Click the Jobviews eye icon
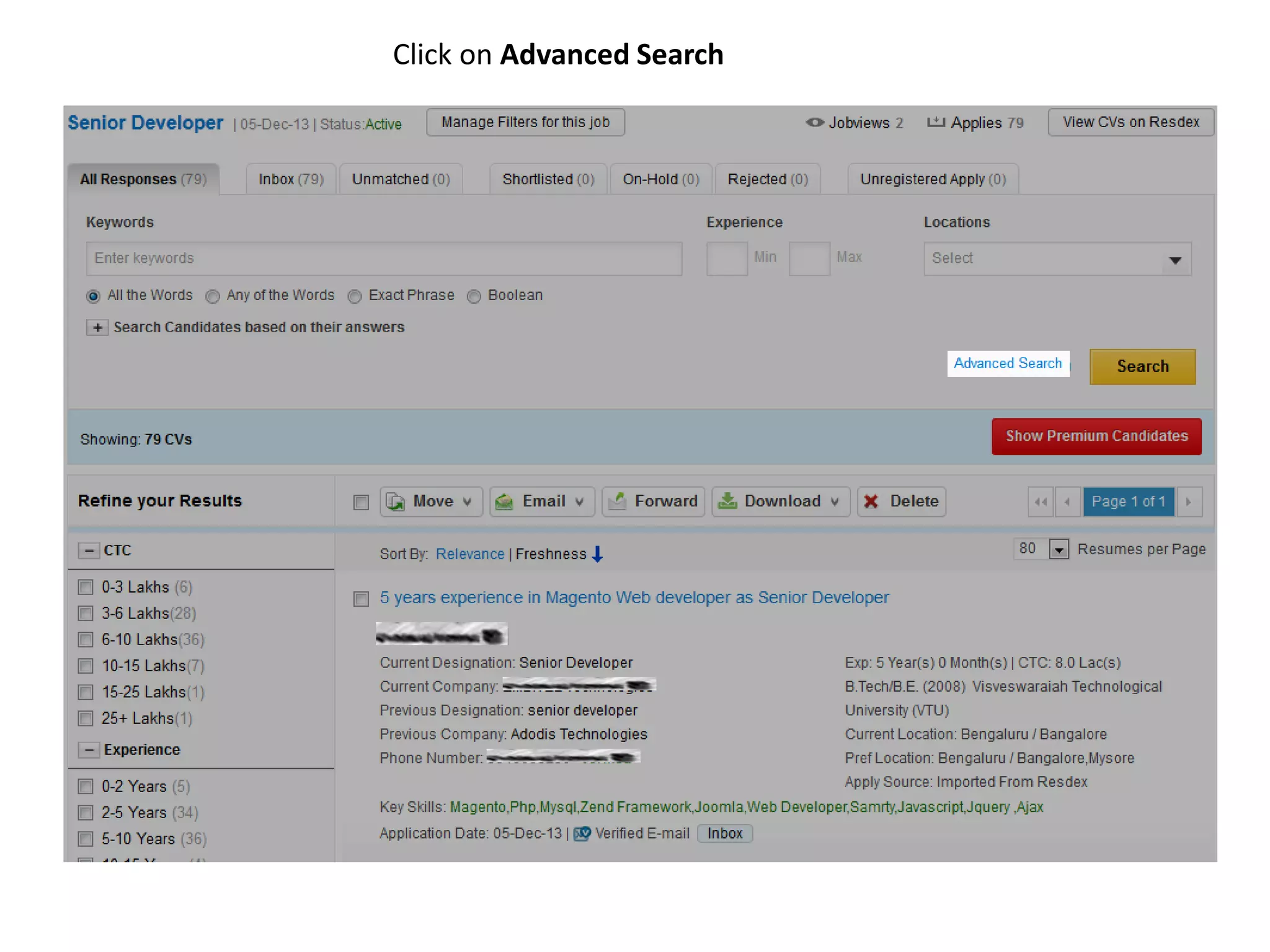Viewport: 1270px width, 952px height. tap(814, 122)
